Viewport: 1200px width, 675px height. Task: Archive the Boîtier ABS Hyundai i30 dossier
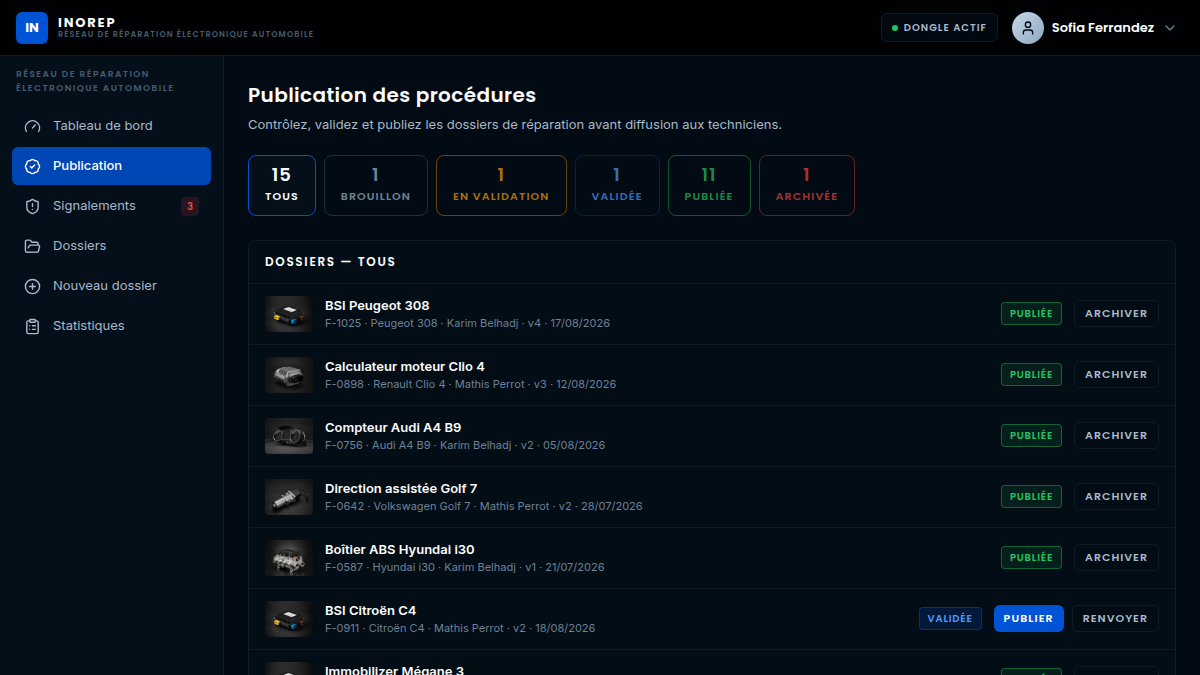(x=1116, y=558)
